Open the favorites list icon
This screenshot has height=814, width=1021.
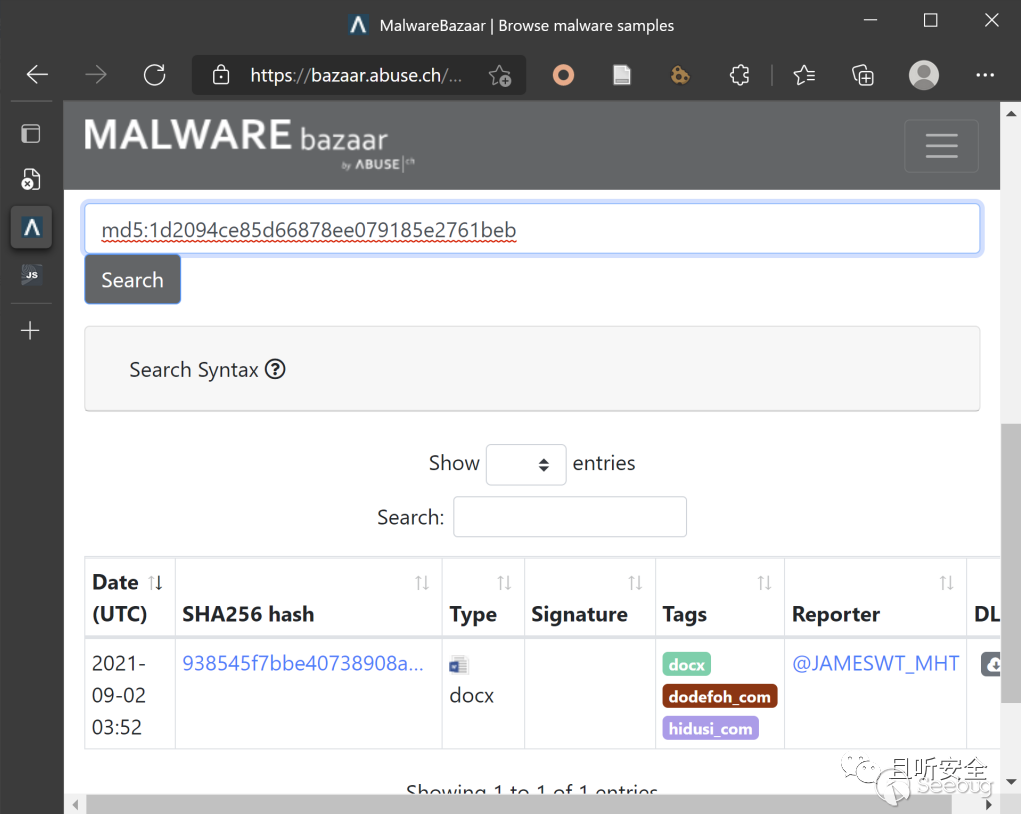[803, 75]
